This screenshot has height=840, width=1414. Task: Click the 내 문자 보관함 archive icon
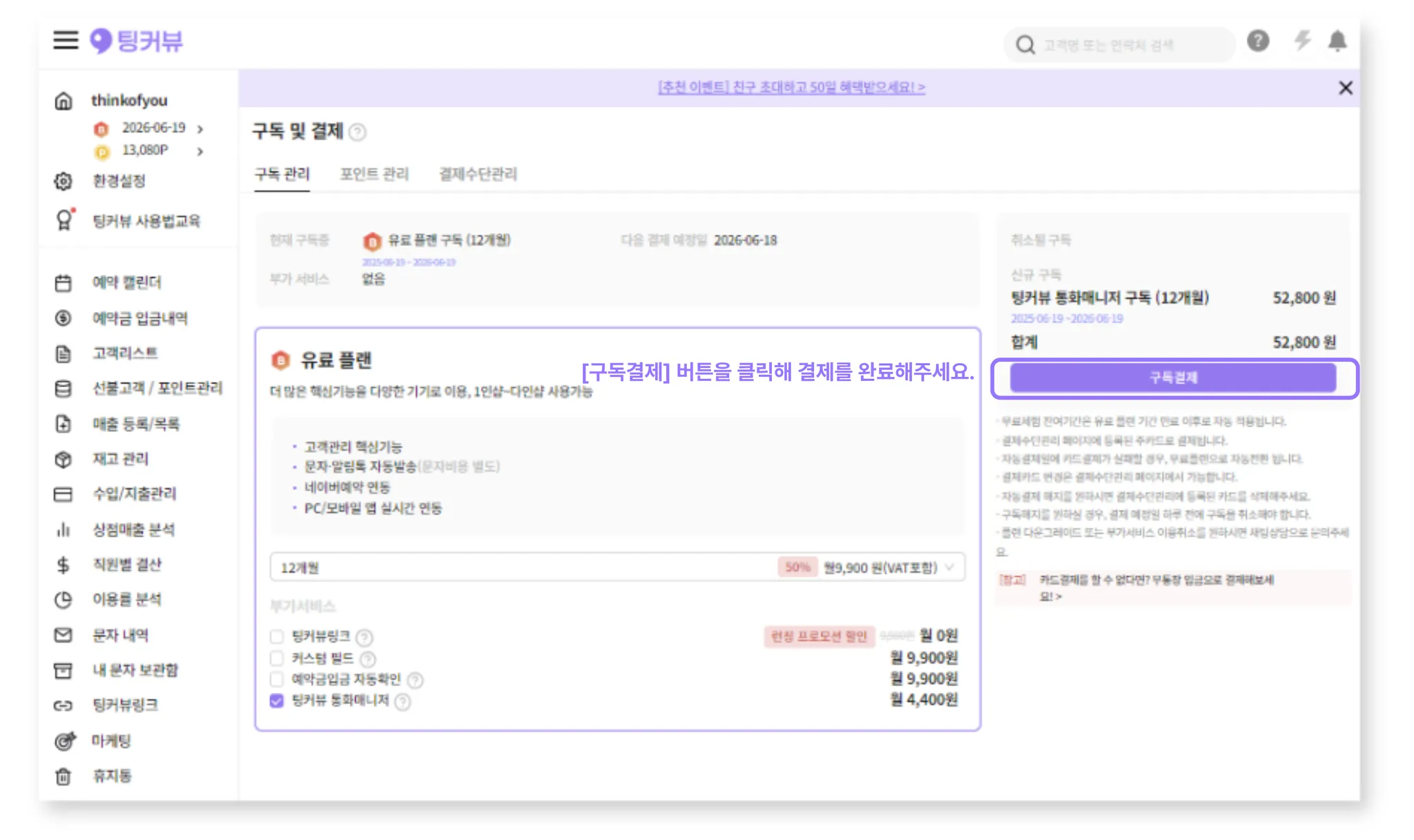[x=63, y=671]
